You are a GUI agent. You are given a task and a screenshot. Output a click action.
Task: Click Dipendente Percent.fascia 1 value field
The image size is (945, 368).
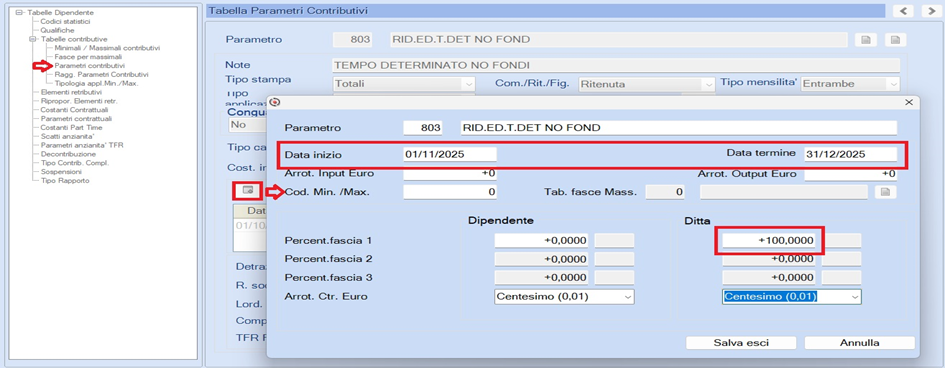point(541,240)
